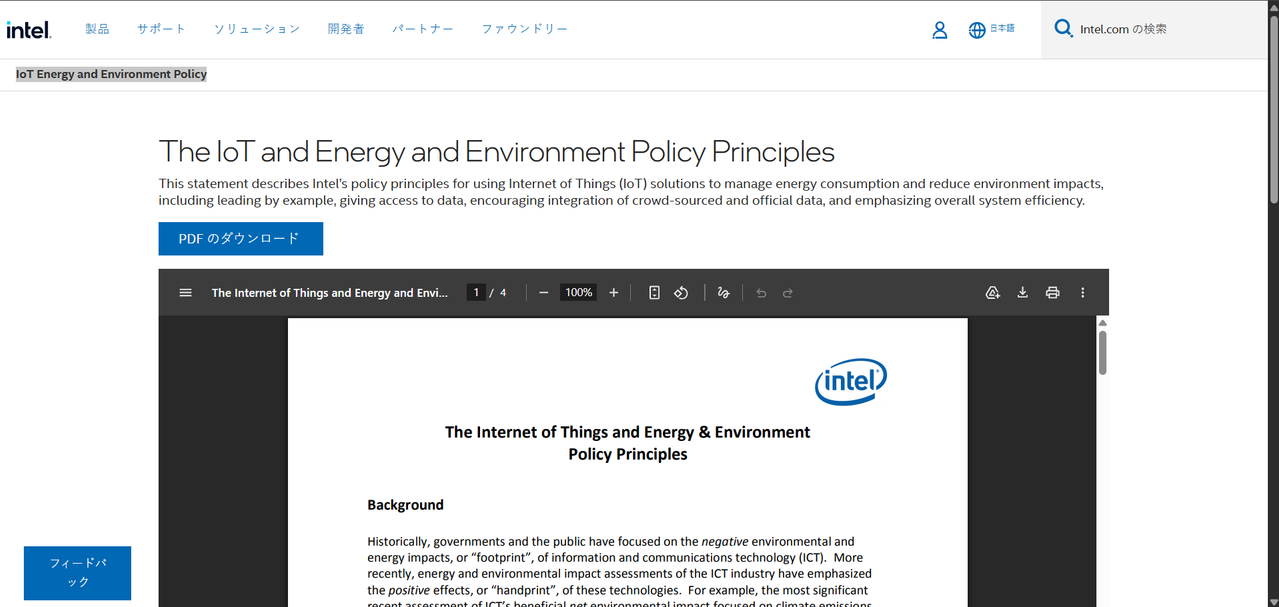
Task: Click the PDF title 'Policy Principles' line
Action: pyautogui.click(x=628, y=454)
